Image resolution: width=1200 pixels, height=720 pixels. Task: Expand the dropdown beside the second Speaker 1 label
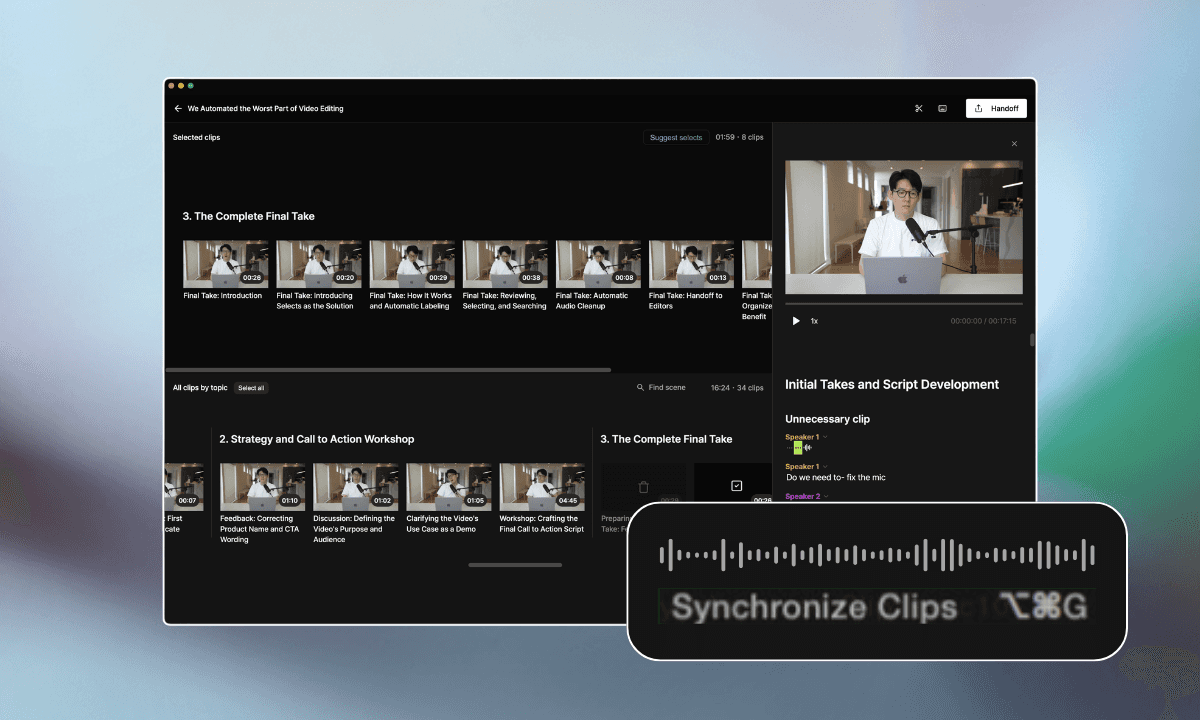click(825, 466)
